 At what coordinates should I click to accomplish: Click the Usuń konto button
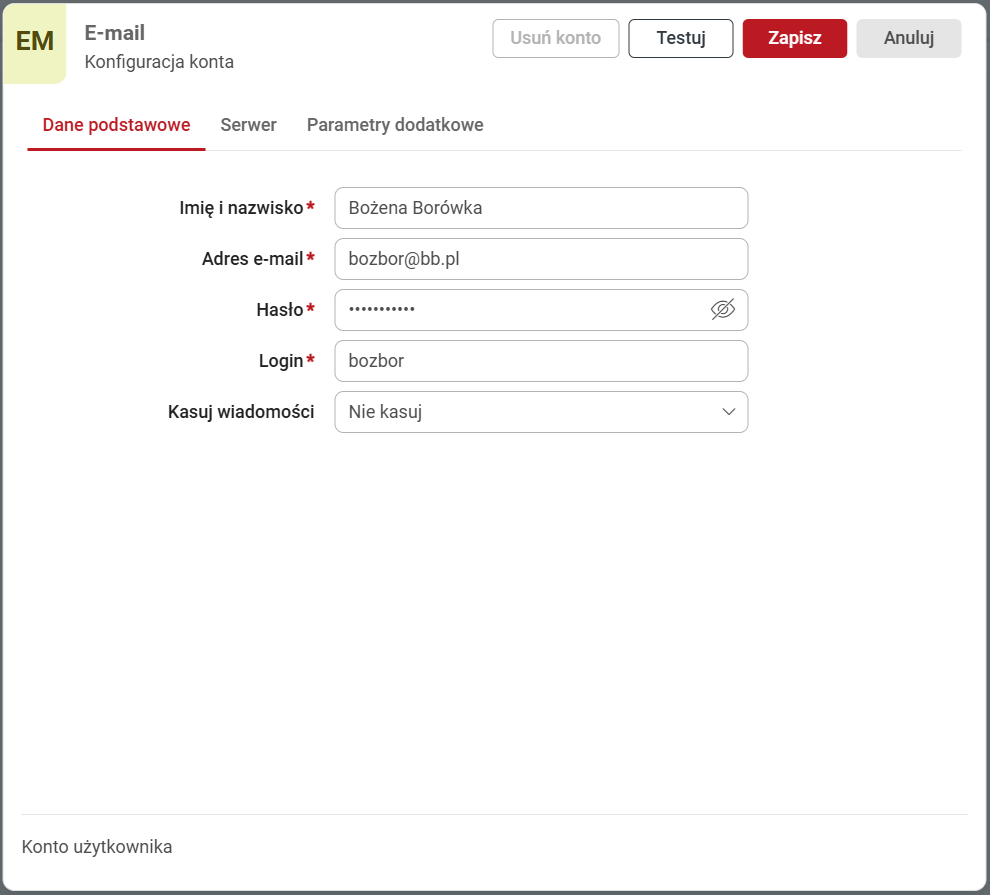coord(555,39)
